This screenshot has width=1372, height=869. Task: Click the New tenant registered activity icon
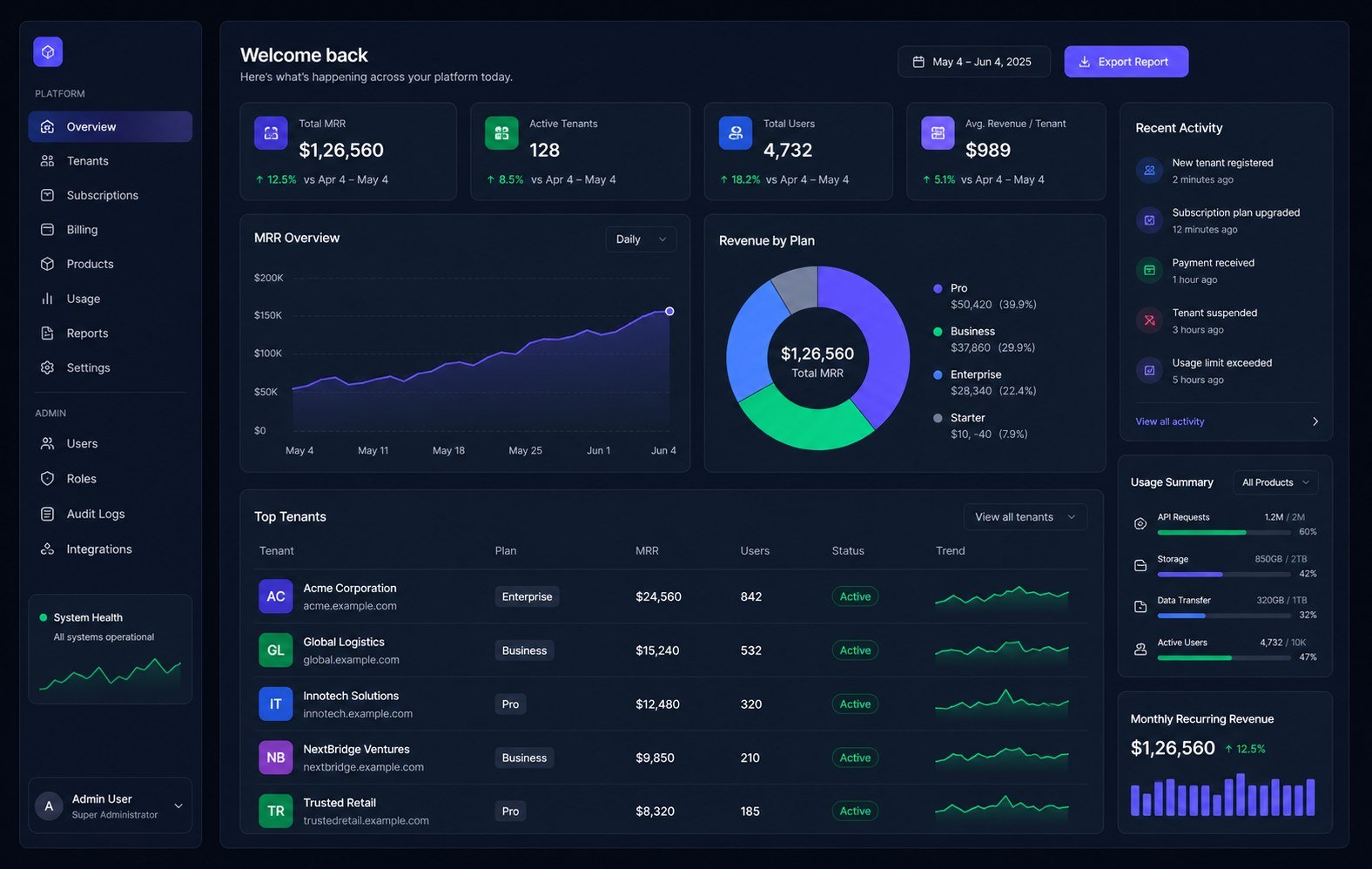click(x=1149, y=171)
